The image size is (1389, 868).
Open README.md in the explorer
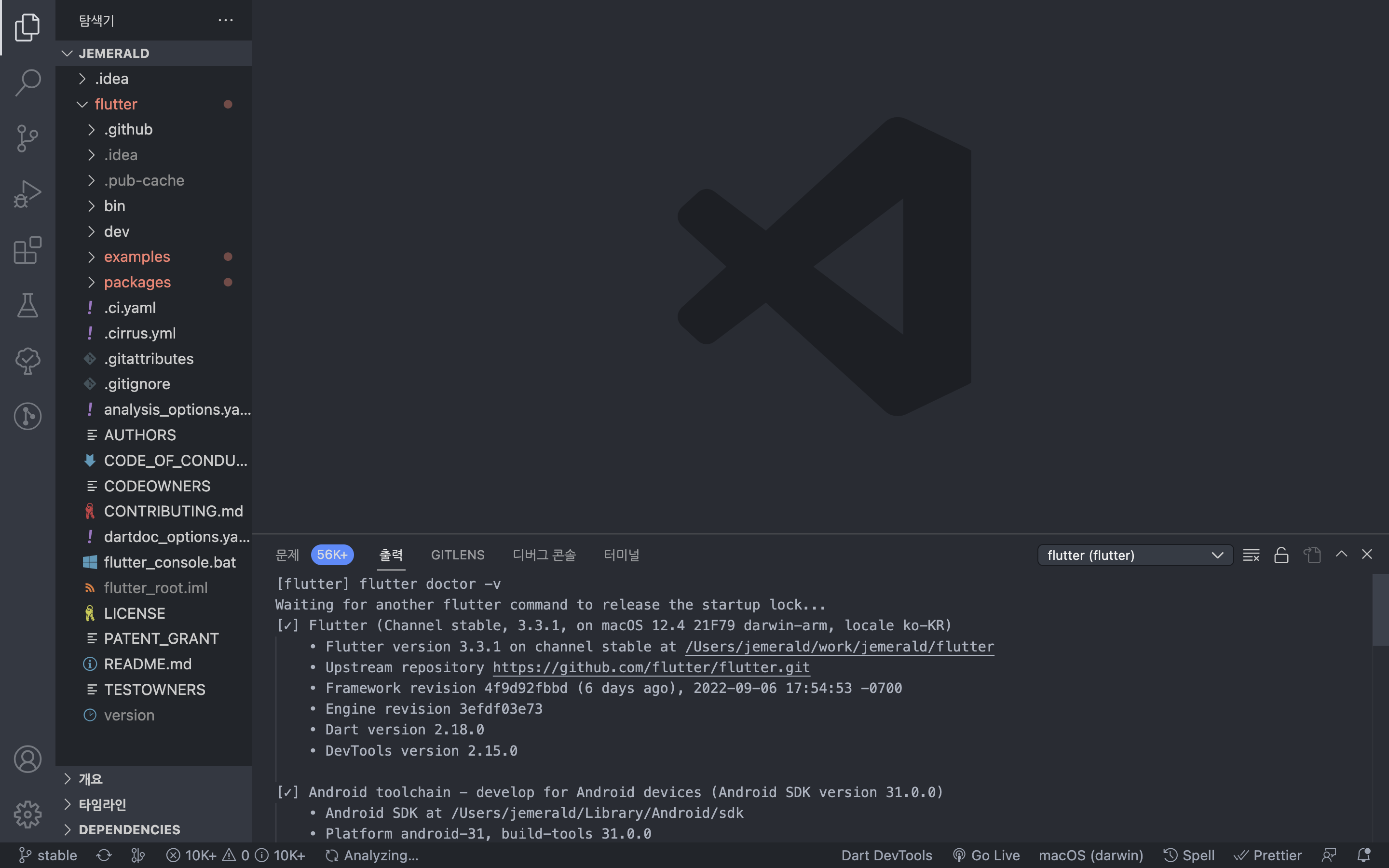148,664
